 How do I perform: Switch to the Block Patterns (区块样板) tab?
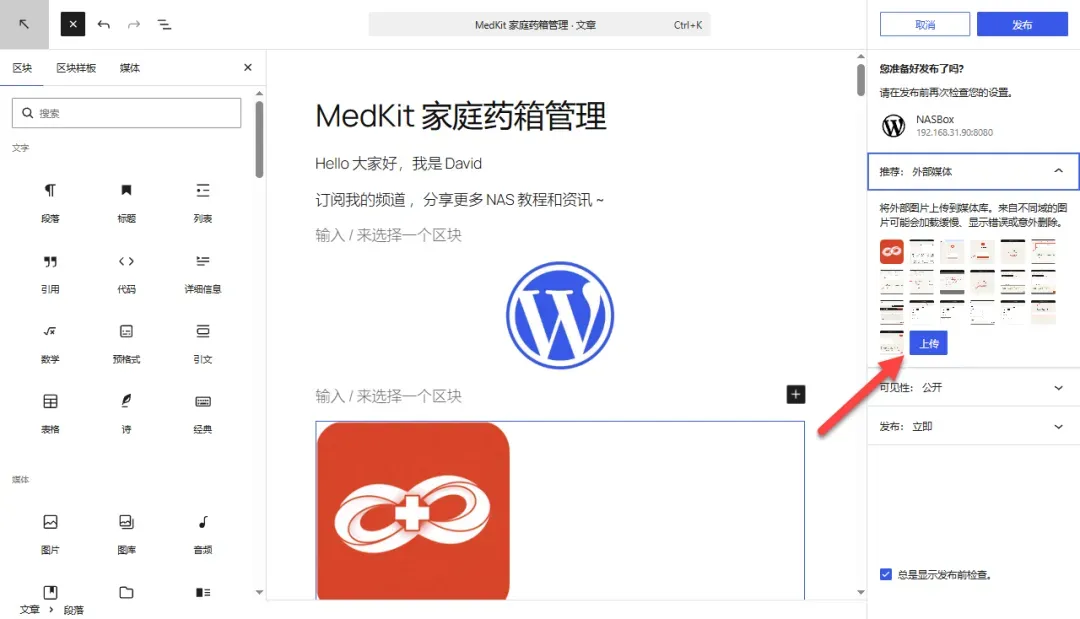(x=76, y=67)
